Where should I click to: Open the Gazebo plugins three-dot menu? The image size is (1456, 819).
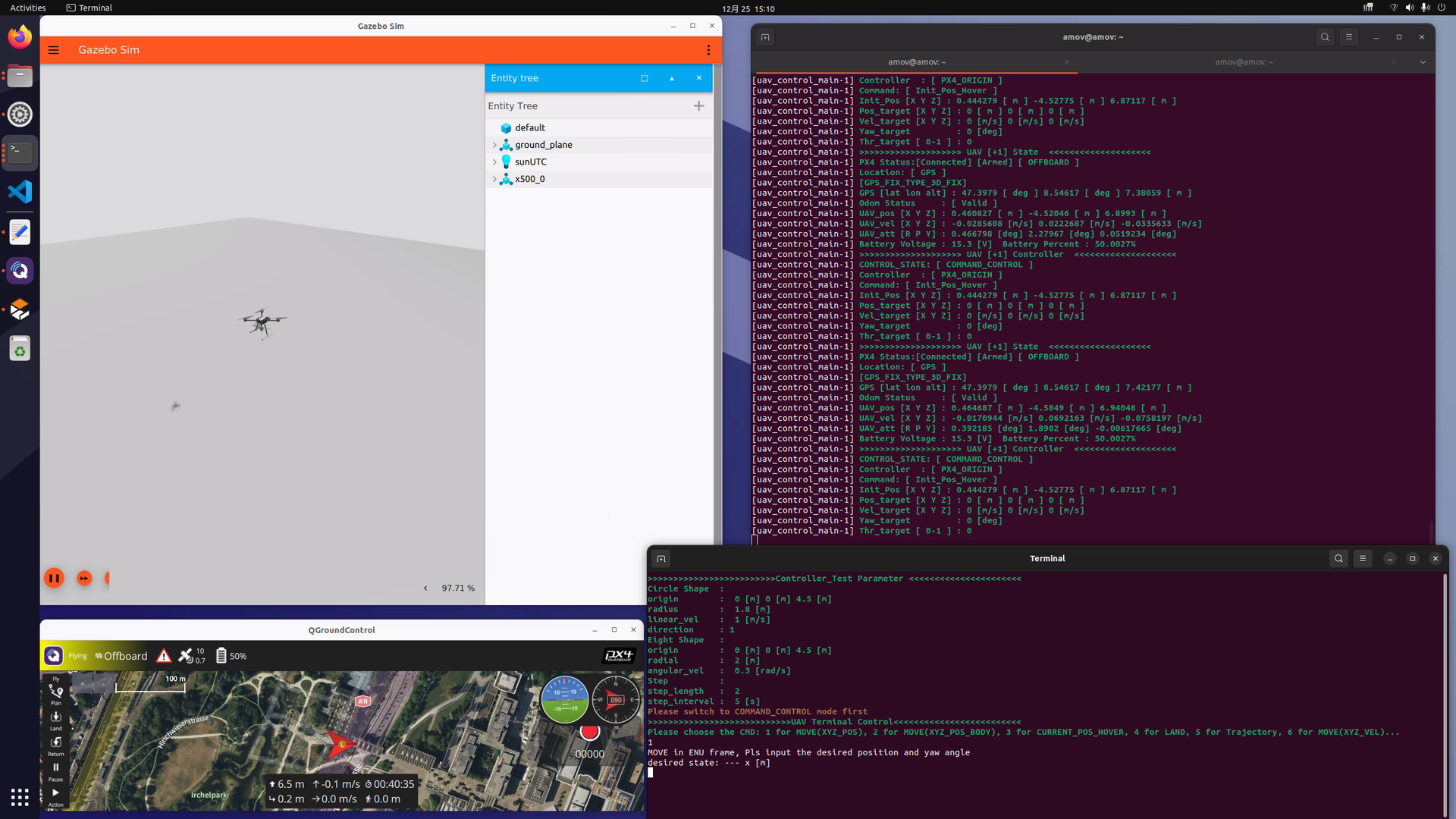coord(708,50)
